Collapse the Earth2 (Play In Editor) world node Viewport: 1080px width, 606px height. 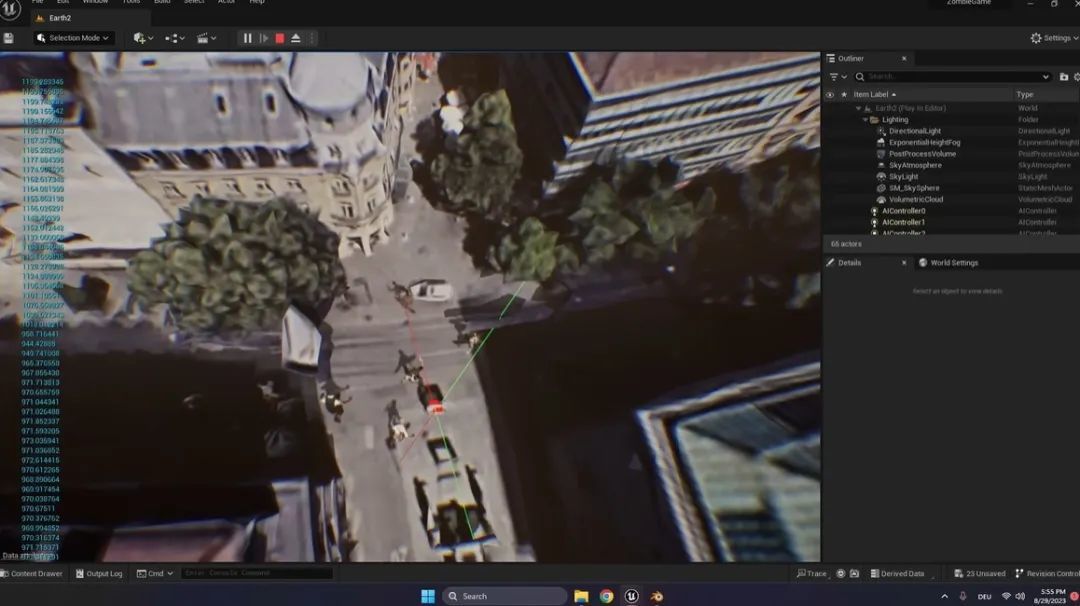click(x=858, y=108)
